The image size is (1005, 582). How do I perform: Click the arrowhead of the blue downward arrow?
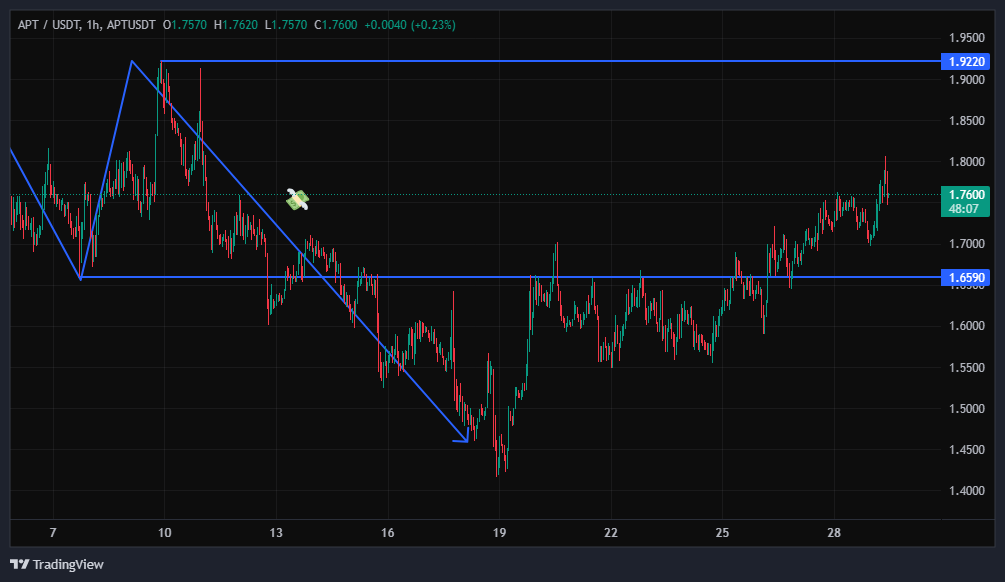(463, 437)
